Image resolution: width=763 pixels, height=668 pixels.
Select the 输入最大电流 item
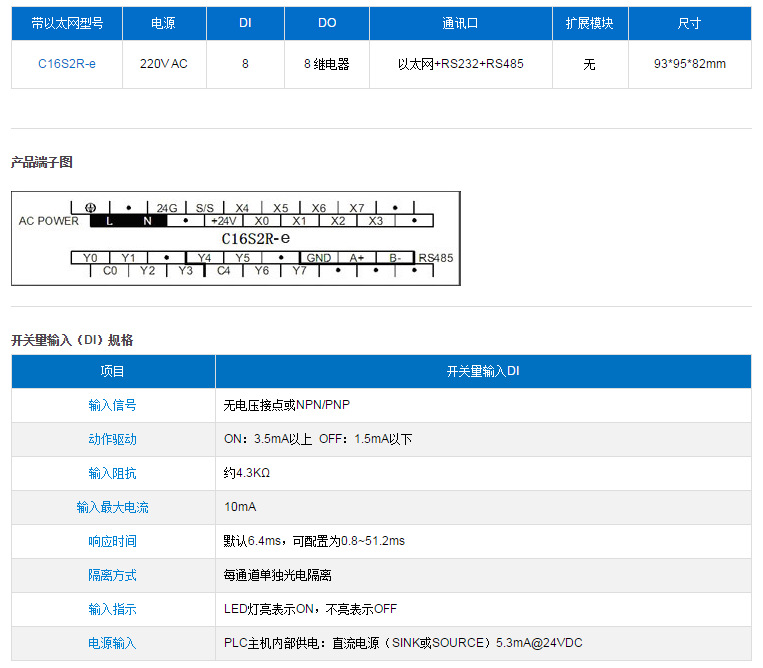[112, 507]
